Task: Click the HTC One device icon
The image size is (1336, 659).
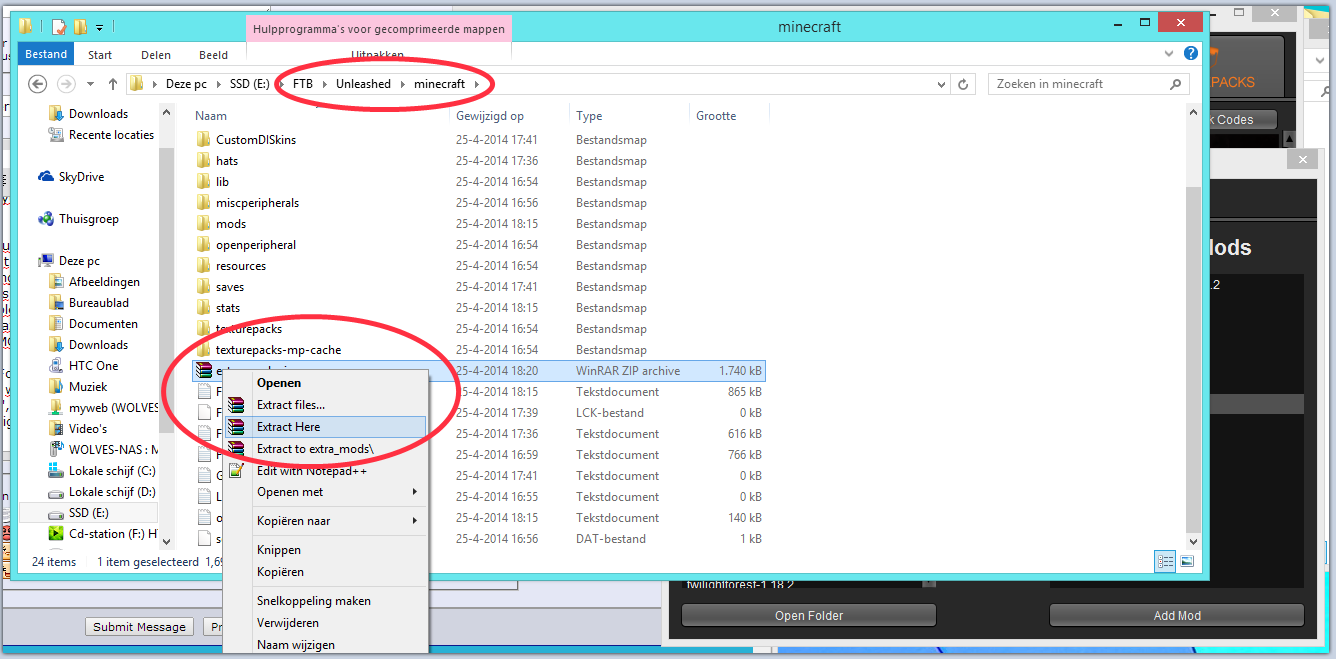Action: click(56, 366)
